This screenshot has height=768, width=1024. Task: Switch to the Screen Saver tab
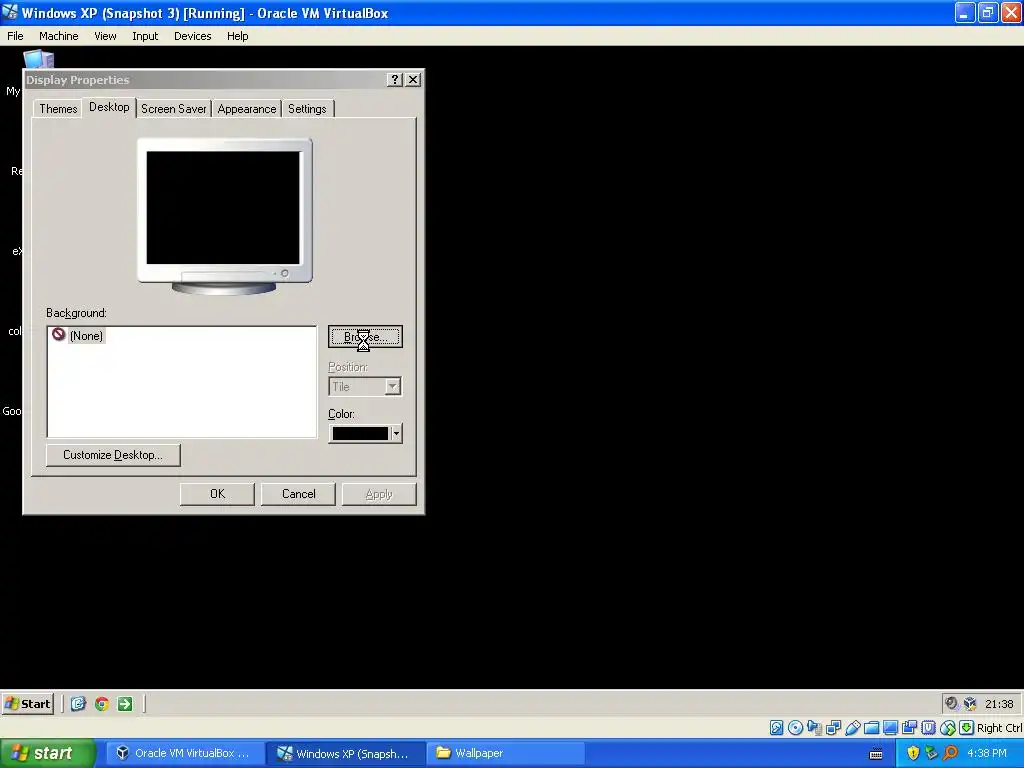(x=174, y=109)
